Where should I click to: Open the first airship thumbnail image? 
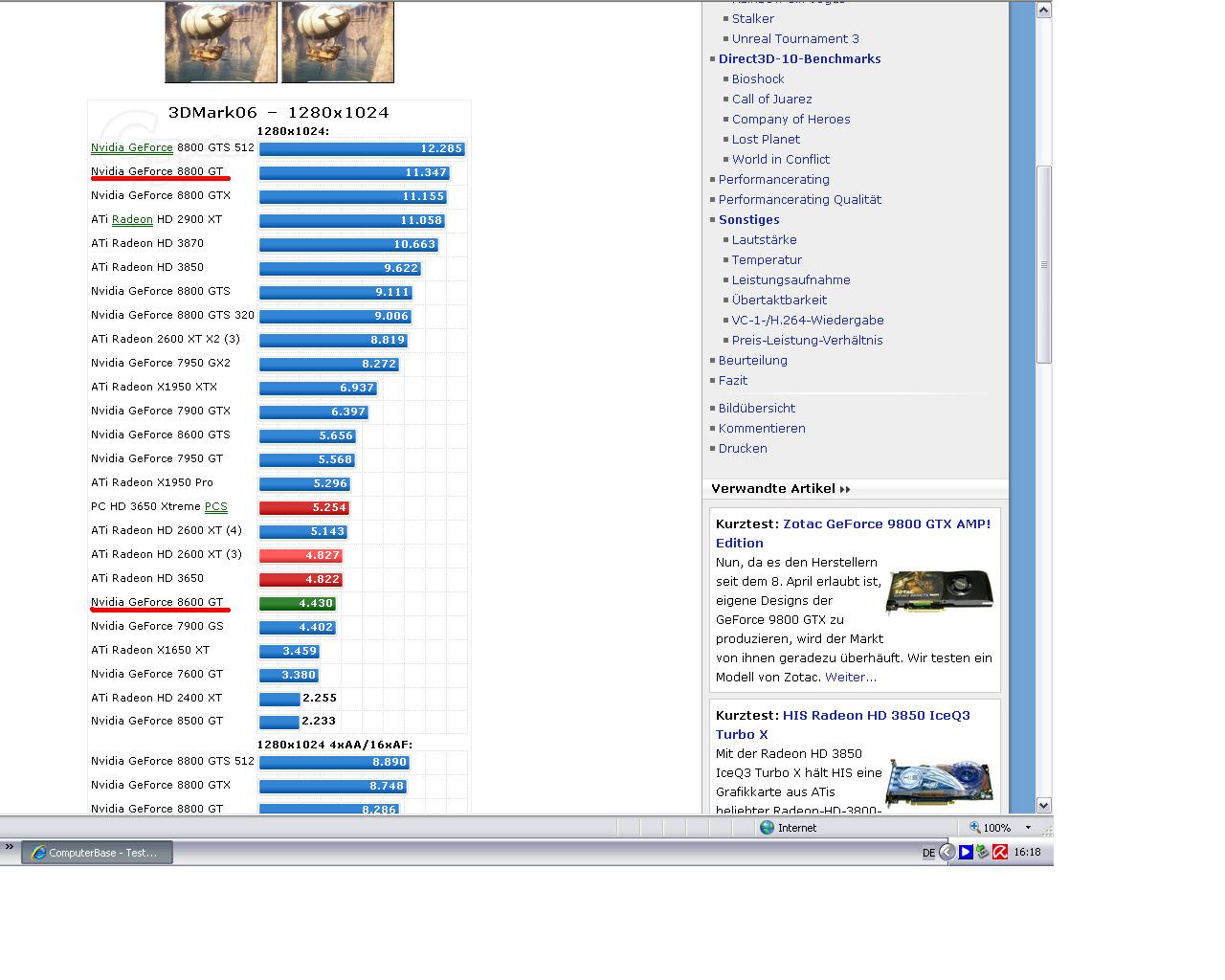pos(221,42)
